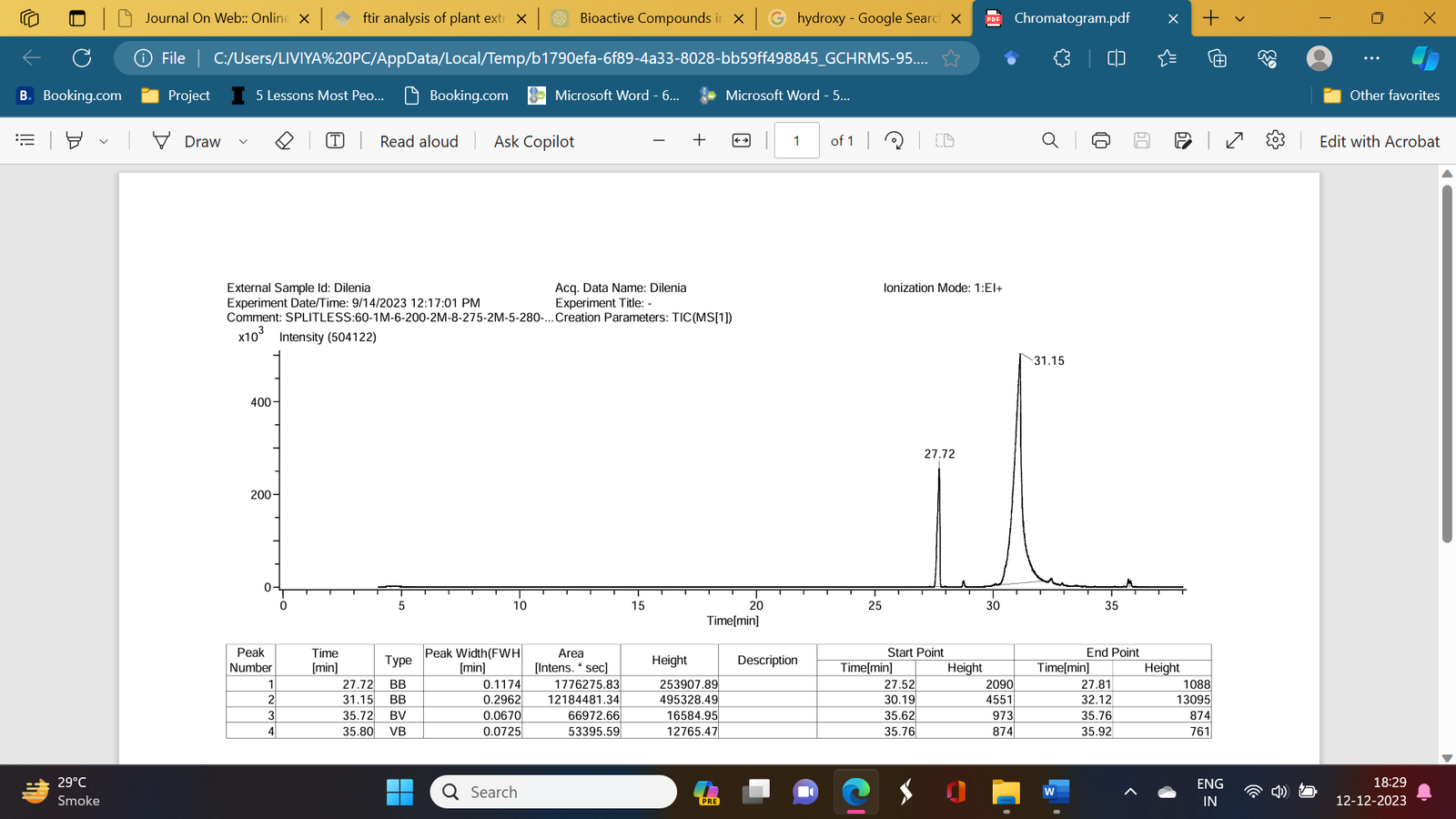This screenshot has width=1456, height=819.
Task: Enter full screen view of PDF
Action: 1235,140
